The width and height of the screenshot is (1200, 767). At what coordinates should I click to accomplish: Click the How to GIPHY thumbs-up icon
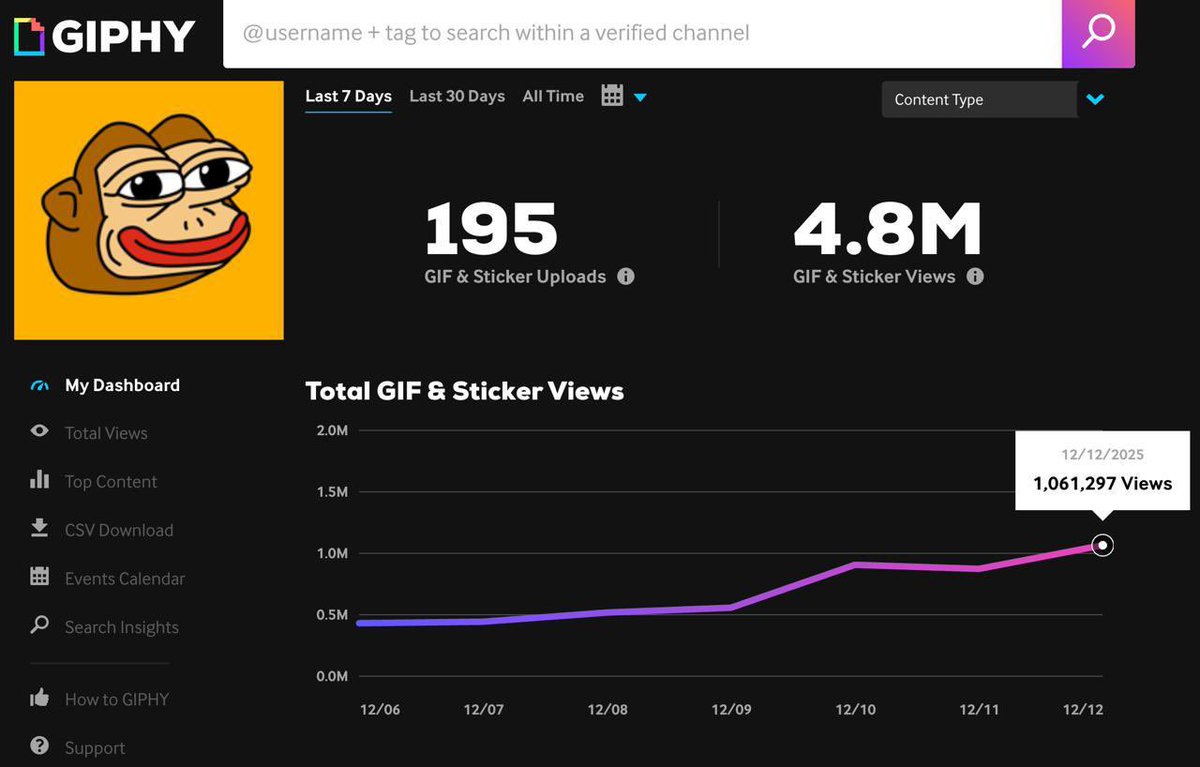(x=40, y=698)
